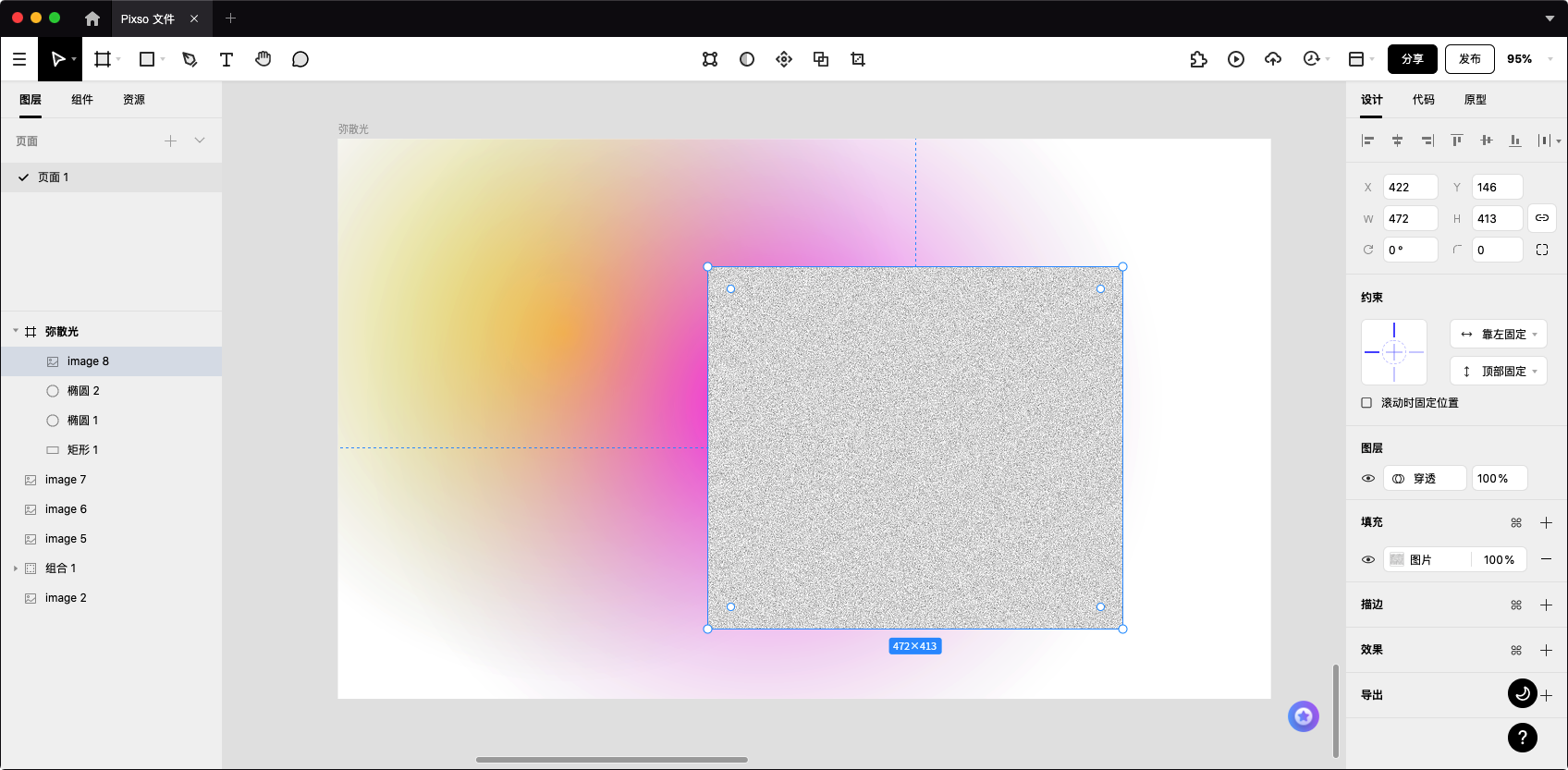Viewport: 1568px width, 770px height.
Task: Select the Frame tool
Action: tap(103, 59)
